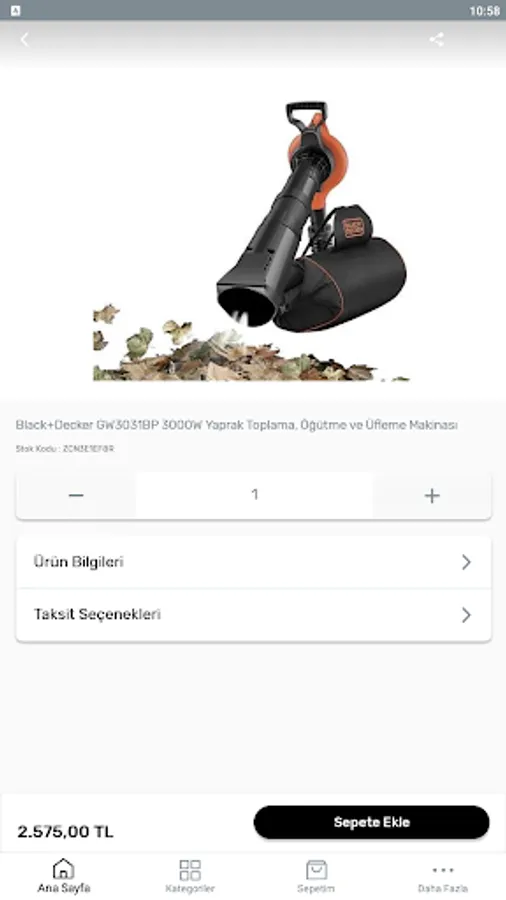Image resolution: width=506 pixels, height=900 pixels.
Task: Tap the status bar notification icon
Action: 15,10
